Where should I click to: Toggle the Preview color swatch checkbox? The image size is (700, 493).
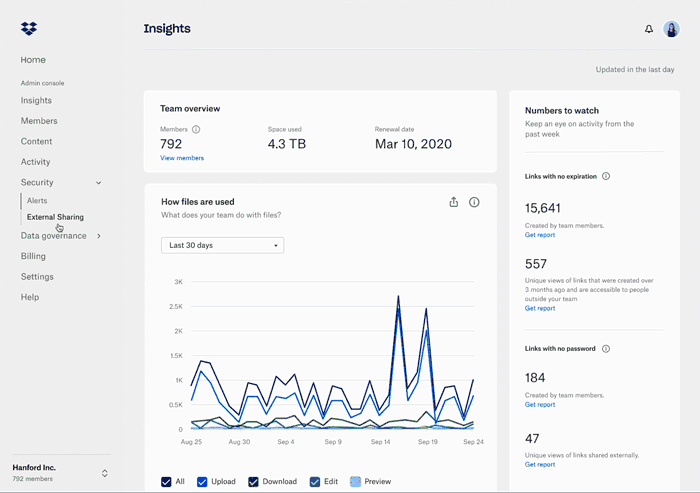pyautogui.click(x=355, y=482)
